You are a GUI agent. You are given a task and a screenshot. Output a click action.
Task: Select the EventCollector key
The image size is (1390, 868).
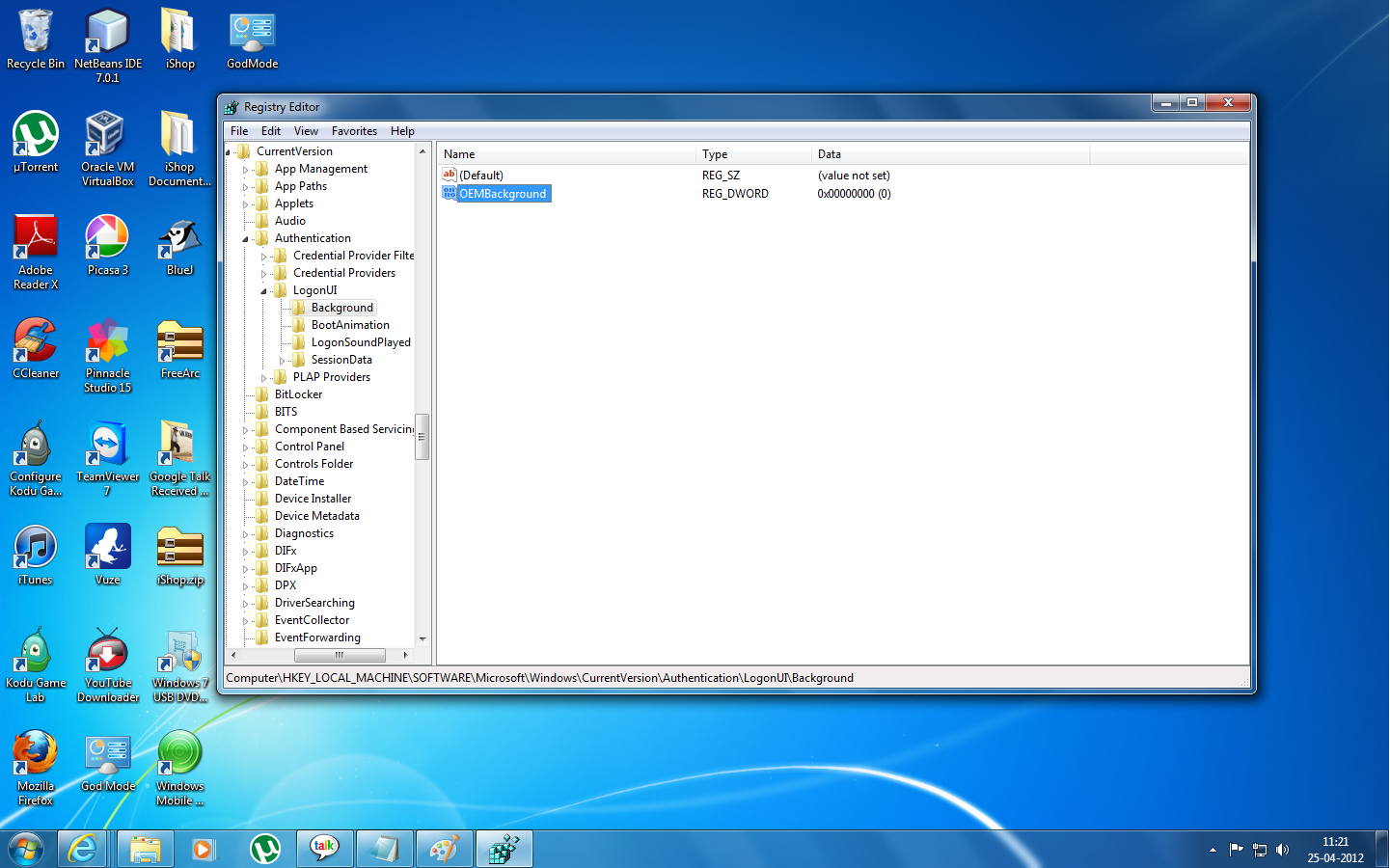[312, 620]
